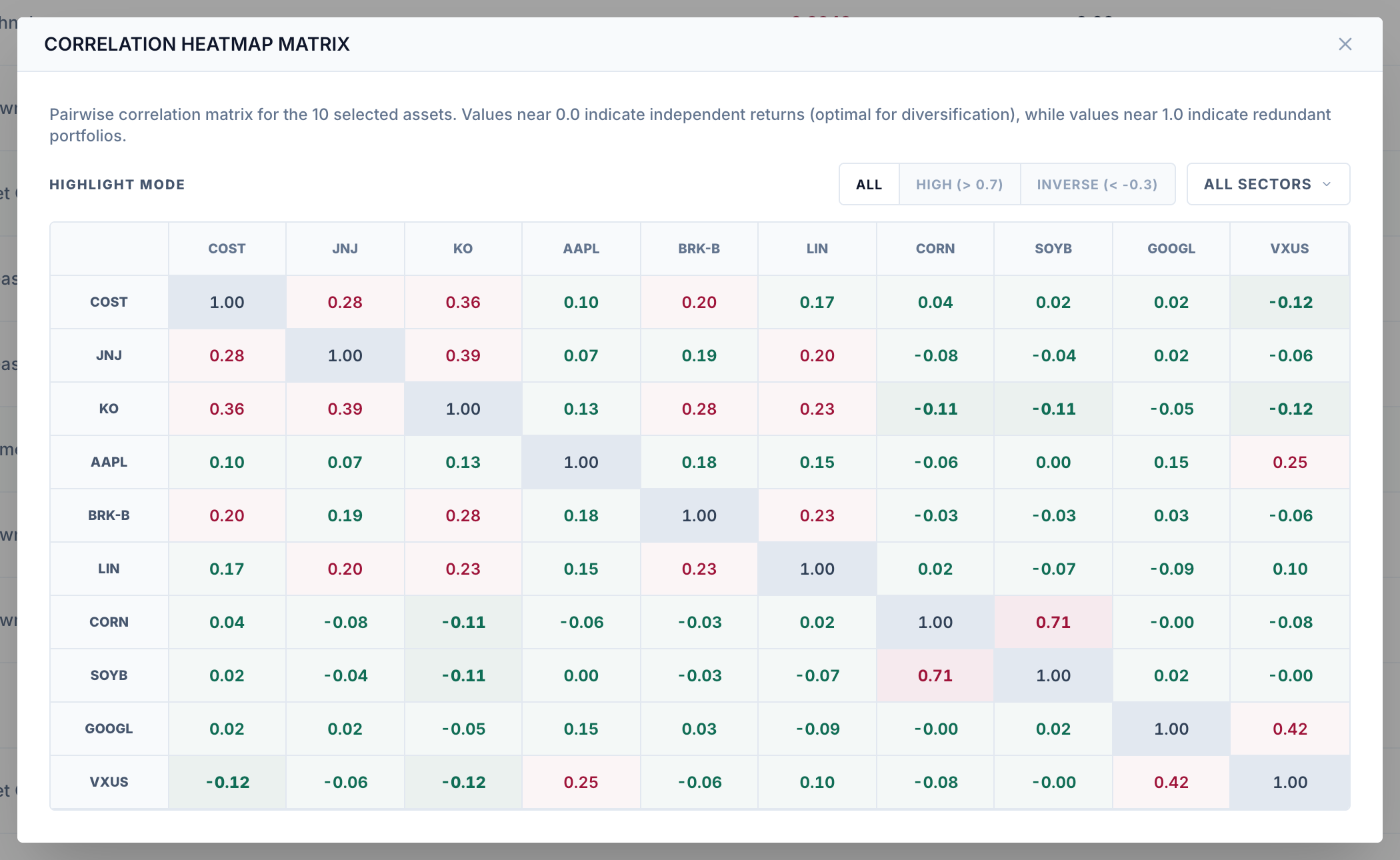Click the 0.39 cell in JNJ row

pyautogui.click(x=463, y=355)
